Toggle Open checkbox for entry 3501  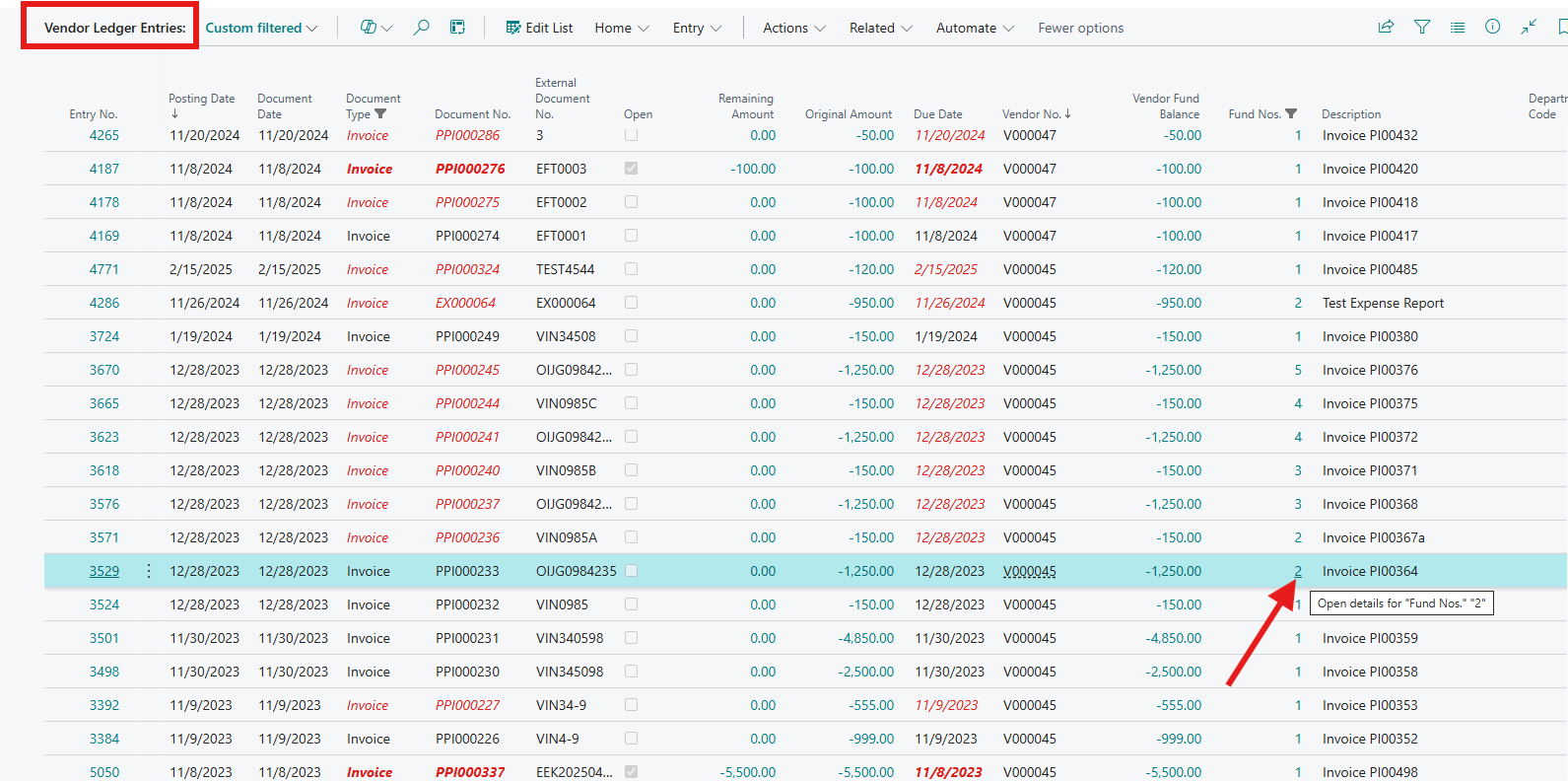click(x=631, y=638)
